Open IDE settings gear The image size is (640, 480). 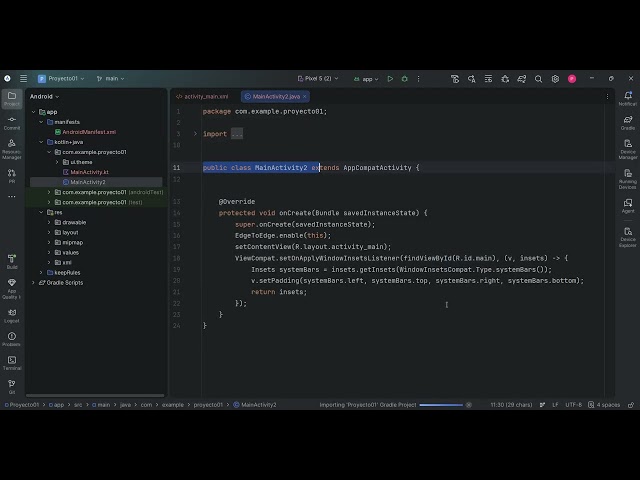[x=555, y=79]
